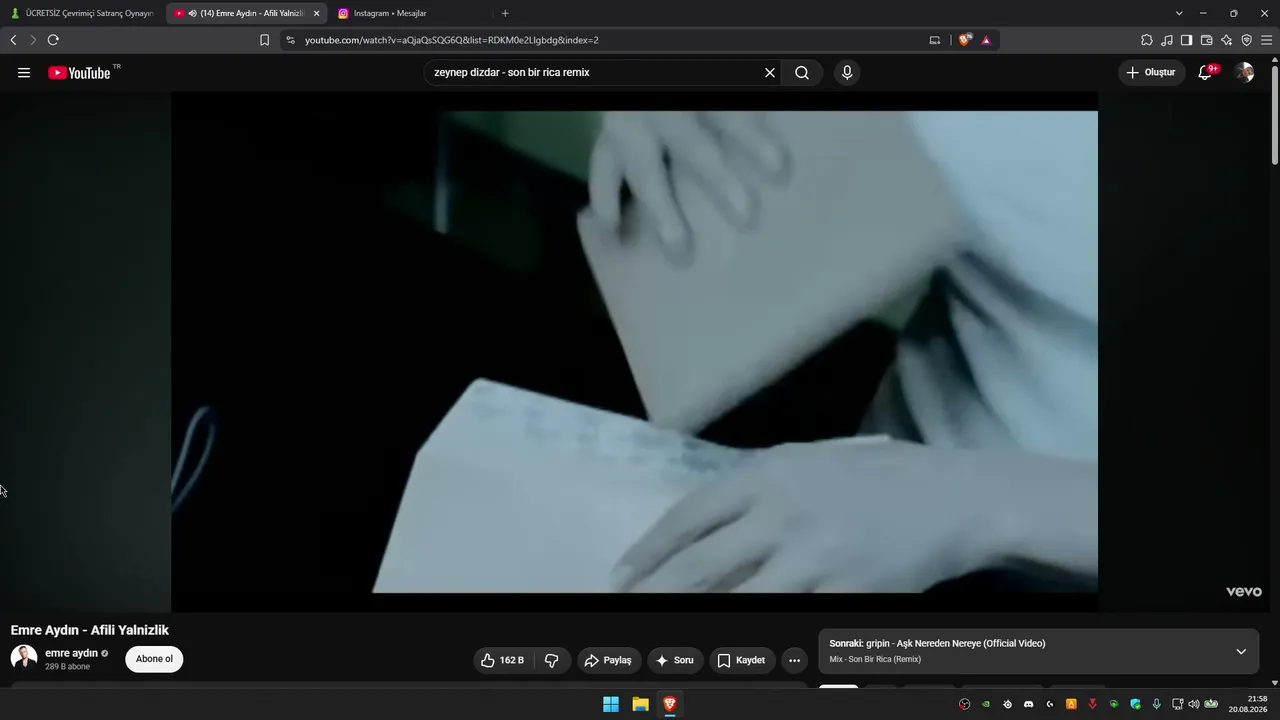
Task: Mute the audio-playing YouTube tab speaker icon
Action: (x=192, y=13)
